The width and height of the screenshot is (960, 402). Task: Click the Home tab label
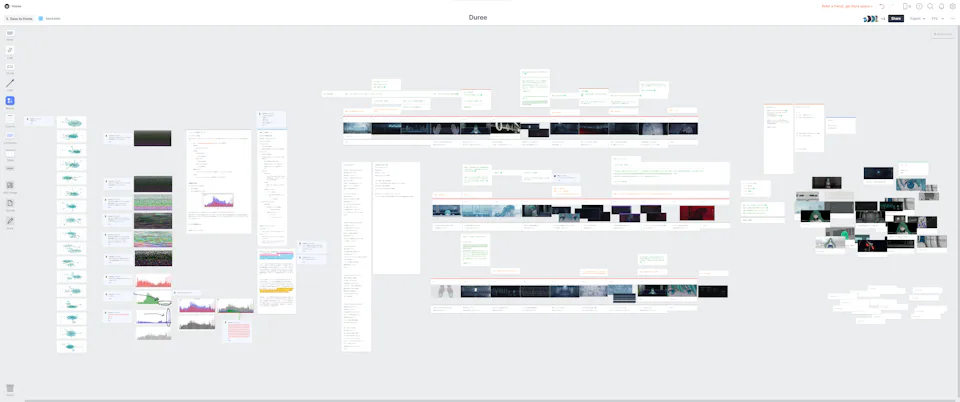(16, 6)
